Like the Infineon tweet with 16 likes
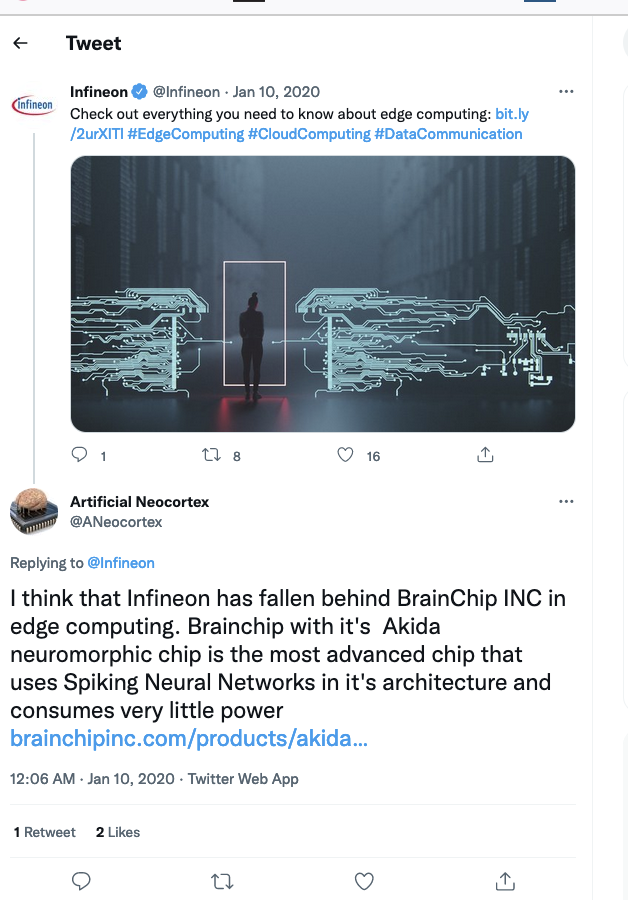 346,455
